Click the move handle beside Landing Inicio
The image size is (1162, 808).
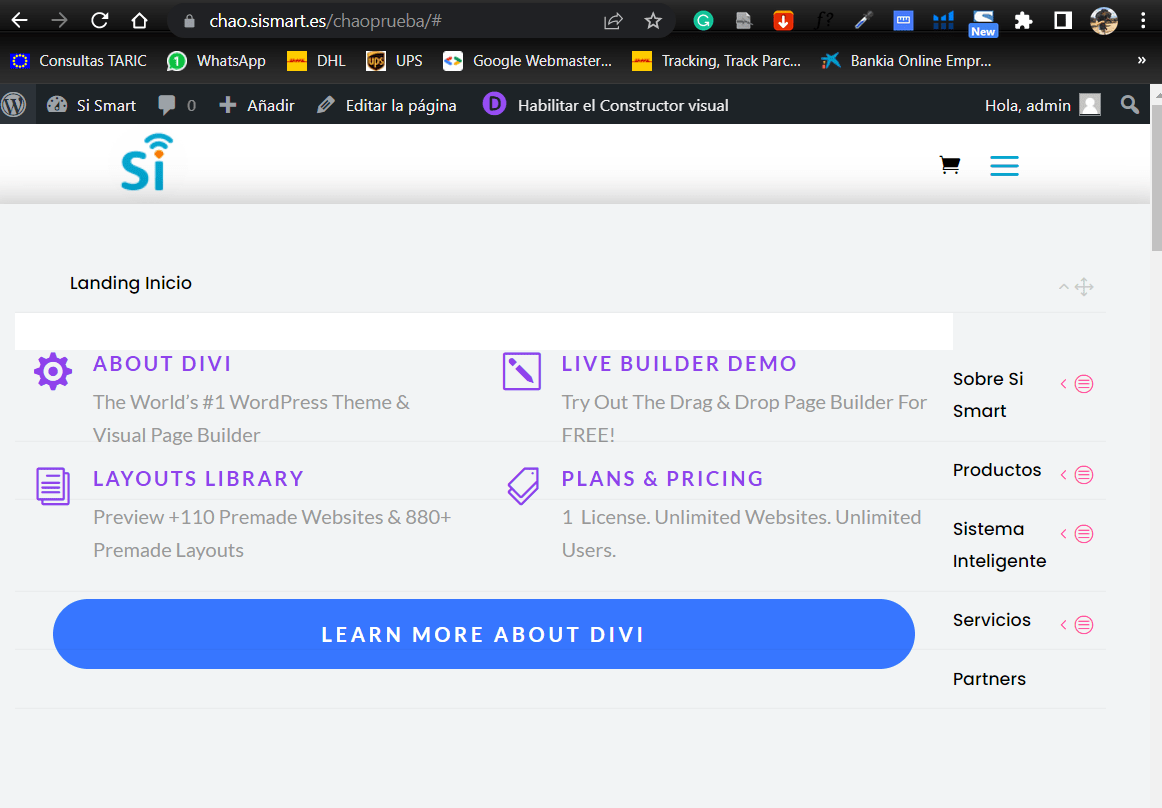click(1084, 287)
